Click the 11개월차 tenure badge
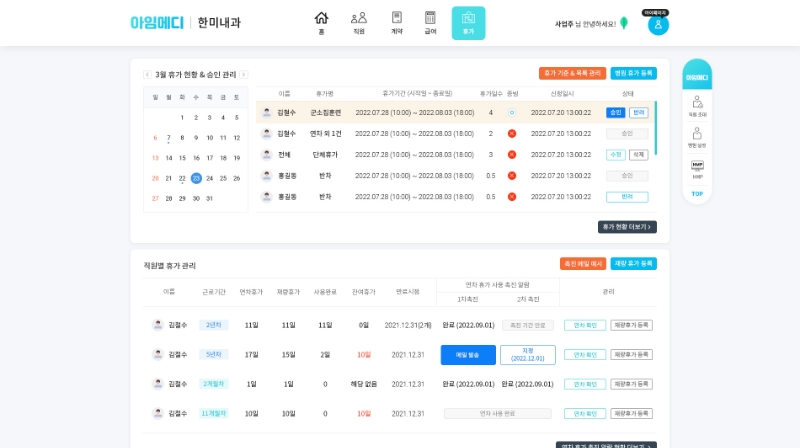Viewport: 800px width, 448px height. pos(213,414)
